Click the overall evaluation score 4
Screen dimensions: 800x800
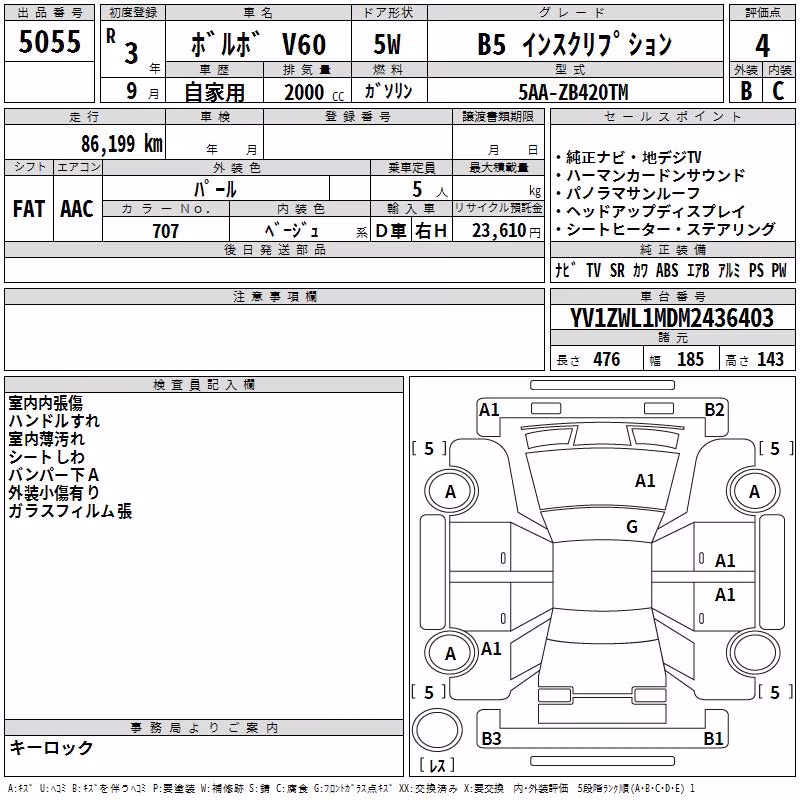[x=762, y=46]
